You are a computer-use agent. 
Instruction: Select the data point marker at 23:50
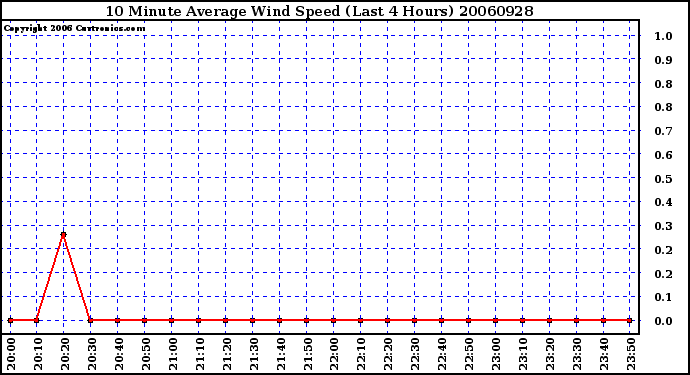coord(630,320)
